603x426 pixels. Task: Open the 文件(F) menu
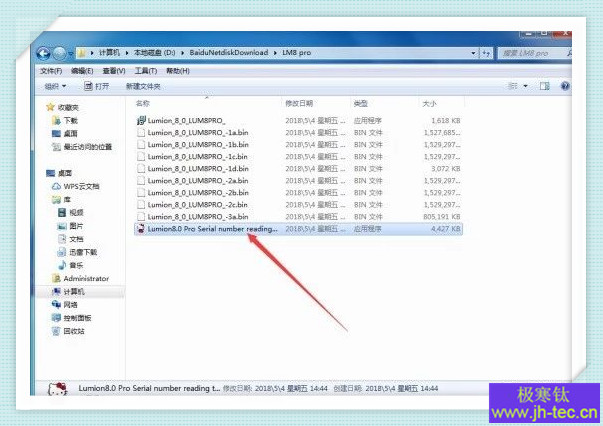pos(51,71)
